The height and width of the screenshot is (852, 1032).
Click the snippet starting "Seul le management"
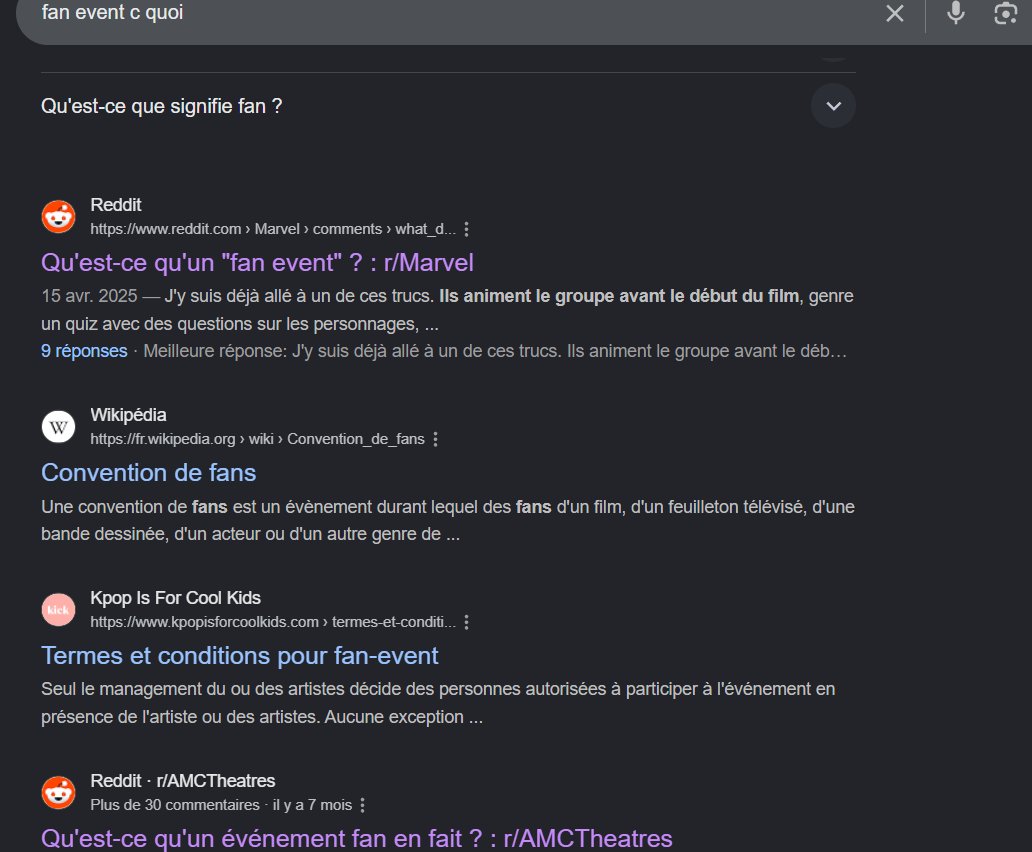[438, 703]
